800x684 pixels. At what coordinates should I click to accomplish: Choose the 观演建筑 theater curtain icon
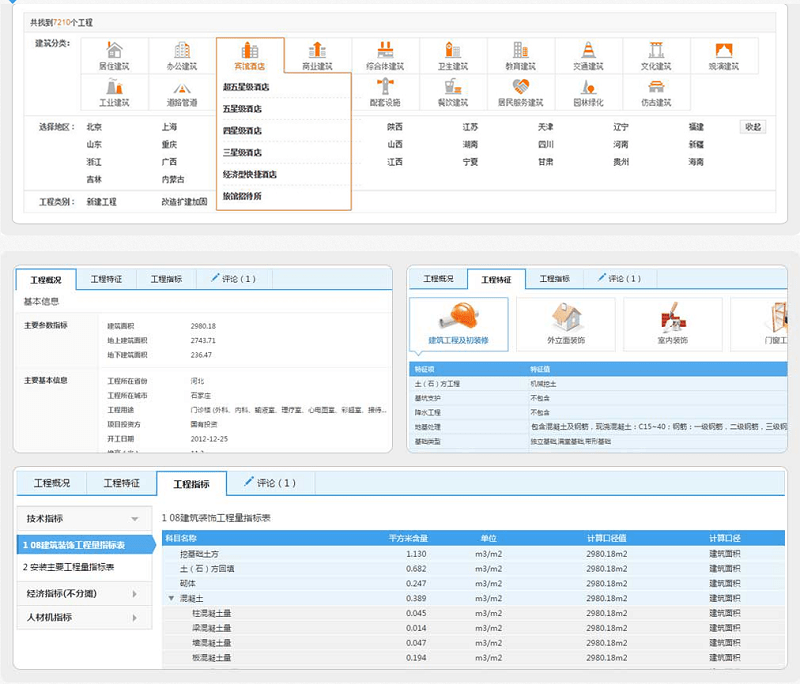[x=724, y=50]
